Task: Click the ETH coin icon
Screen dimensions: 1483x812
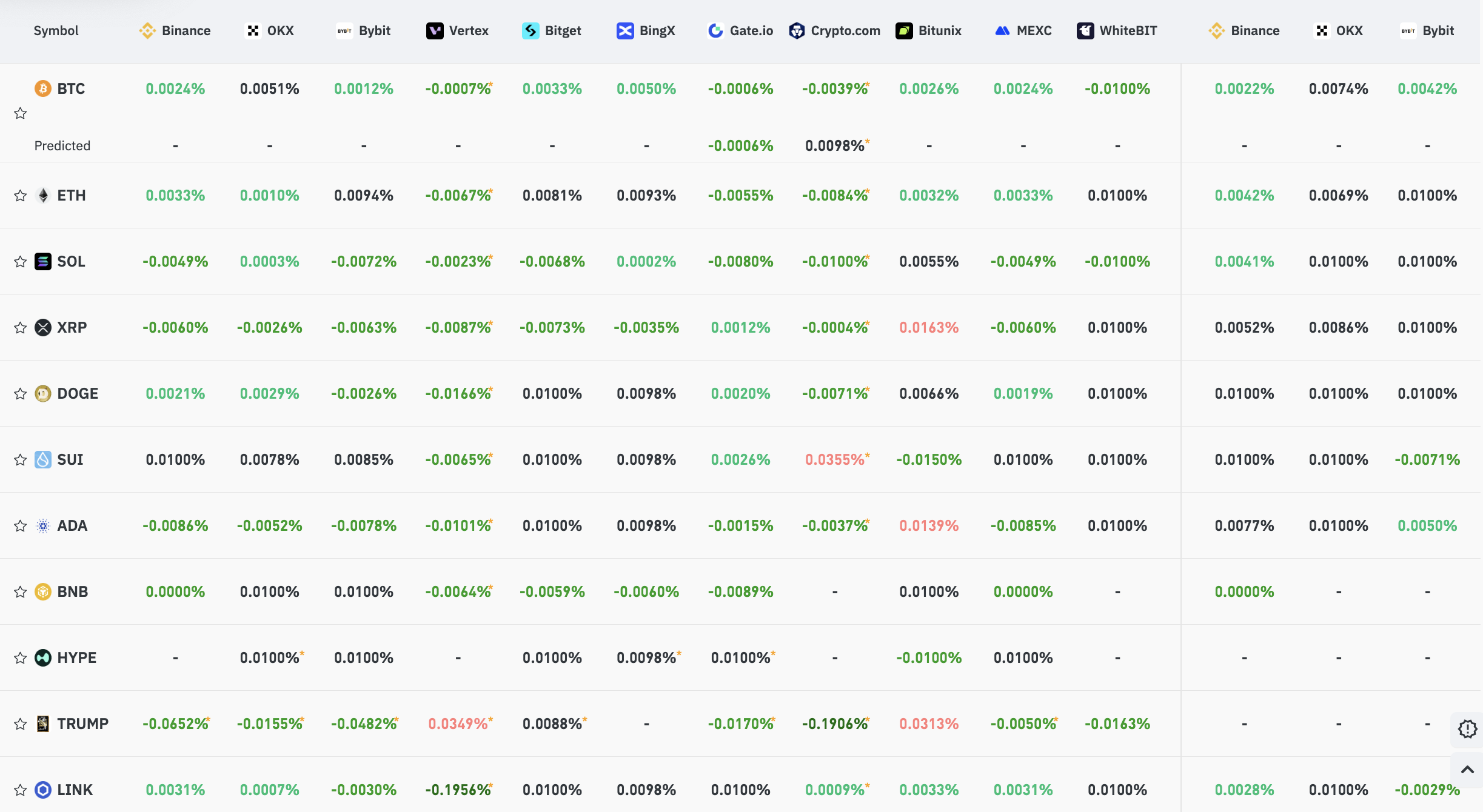Action: pyautogui.click(x=42, y=195)
